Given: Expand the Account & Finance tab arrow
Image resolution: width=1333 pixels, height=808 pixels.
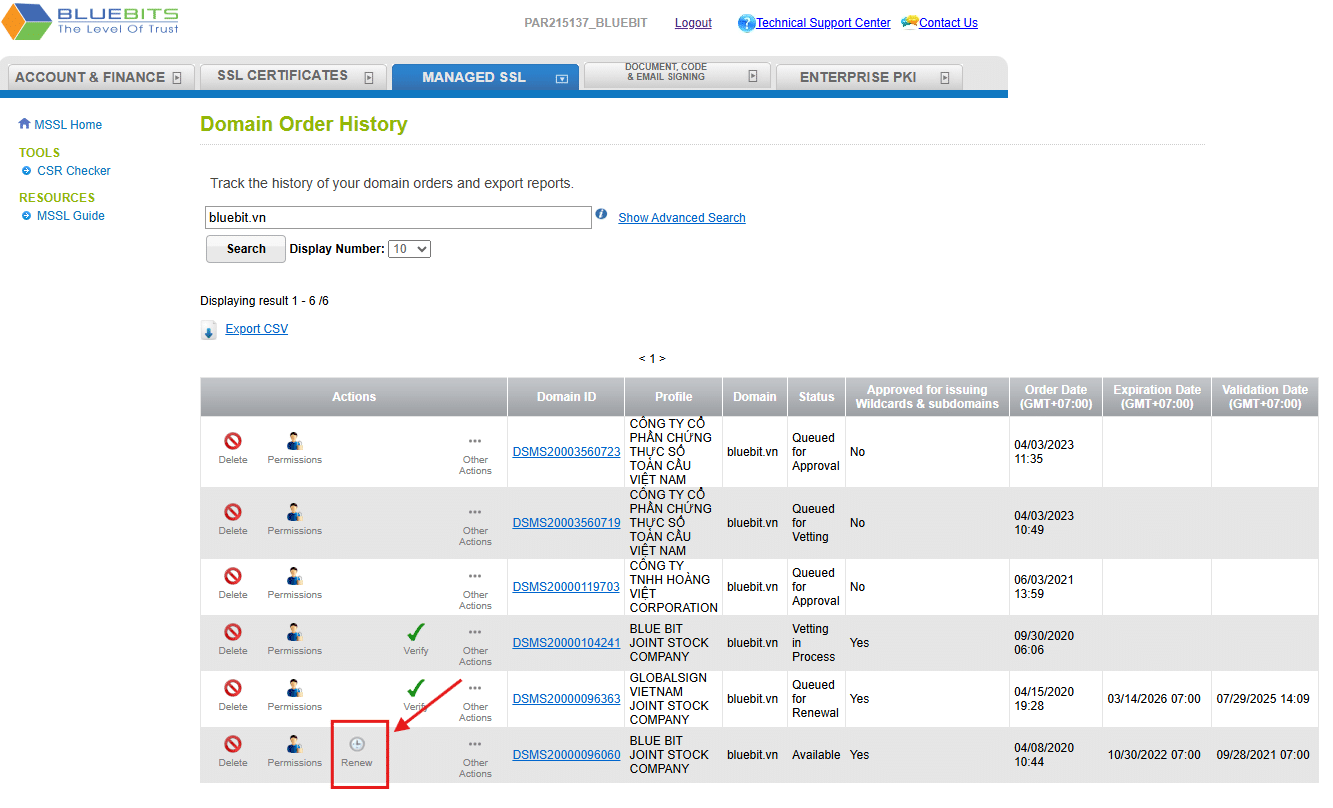Looking at the screenshot, I should coord(177,78).
